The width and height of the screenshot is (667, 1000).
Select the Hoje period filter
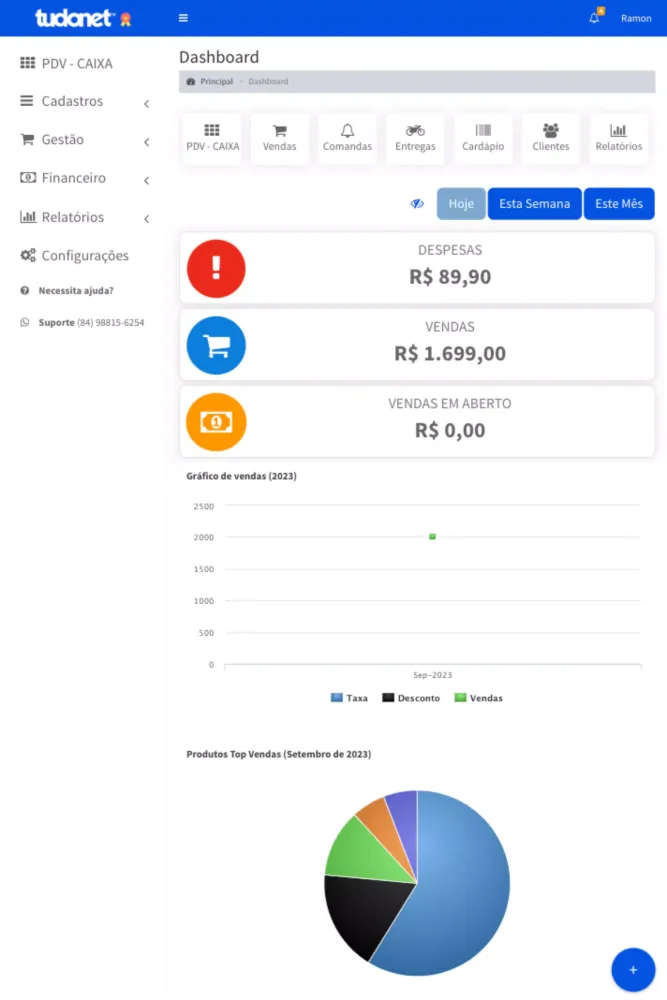(x=461, y=204)
